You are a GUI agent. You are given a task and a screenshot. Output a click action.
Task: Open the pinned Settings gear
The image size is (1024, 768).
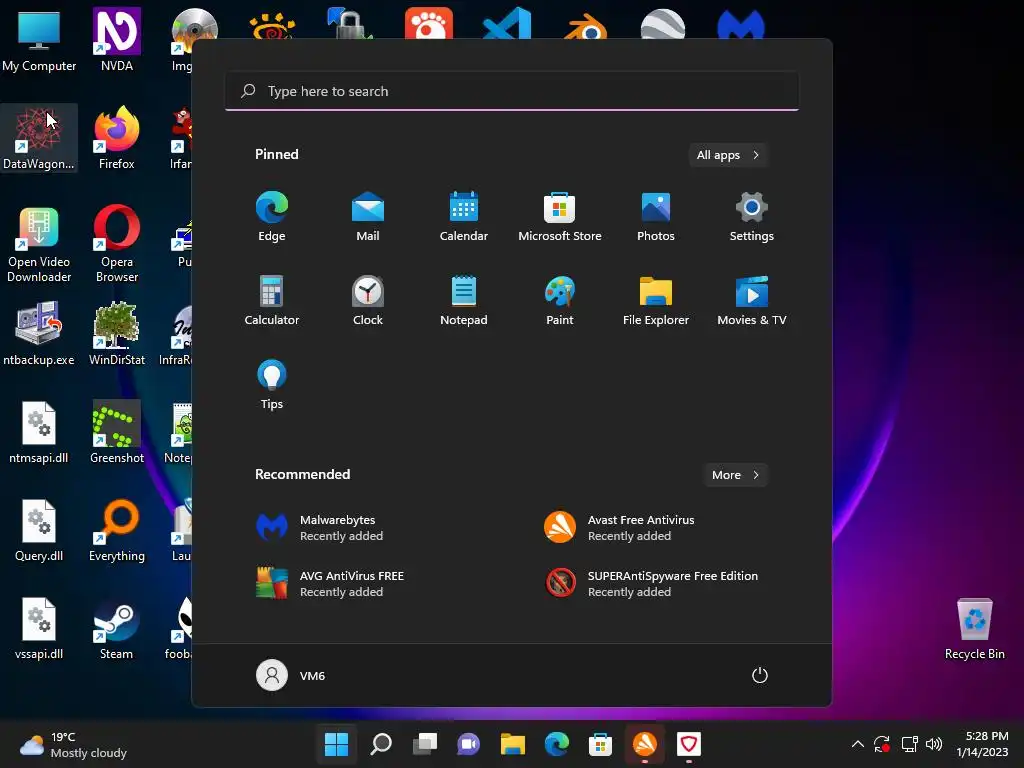(x=752, y=217)
